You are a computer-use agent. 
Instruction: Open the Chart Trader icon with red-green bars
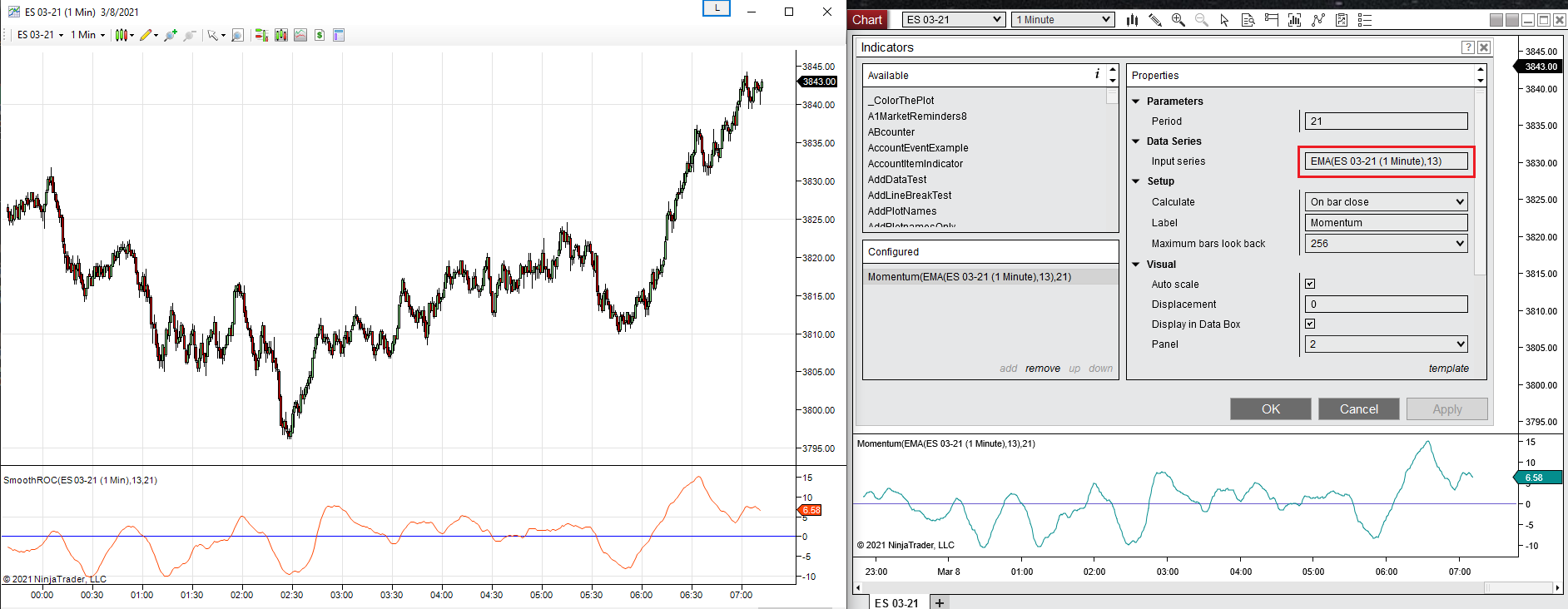[261, 35]
